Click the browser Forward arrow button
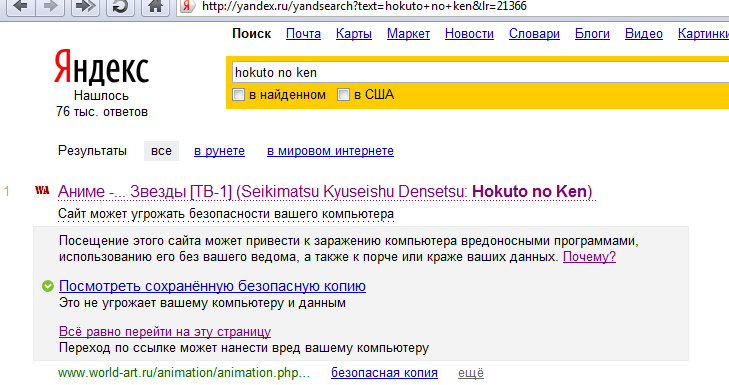729x385 pixels. tap(50, 7)
